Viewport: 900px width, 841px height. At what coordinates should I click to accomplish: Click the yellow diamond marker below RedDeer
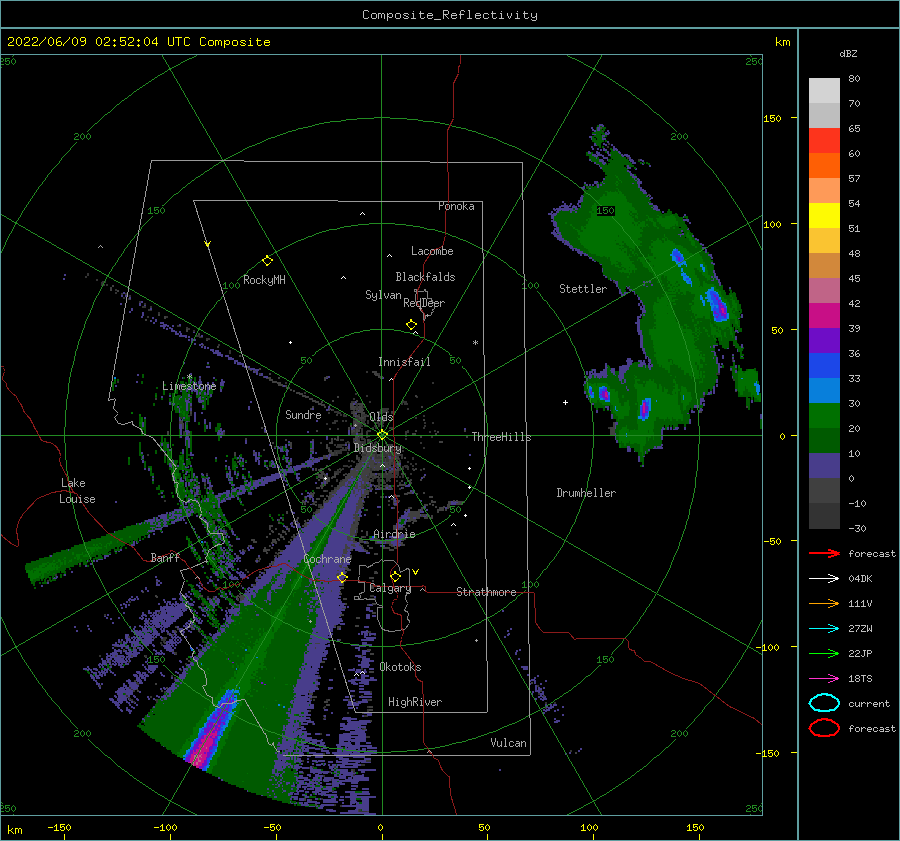click(x=412, y=325)
